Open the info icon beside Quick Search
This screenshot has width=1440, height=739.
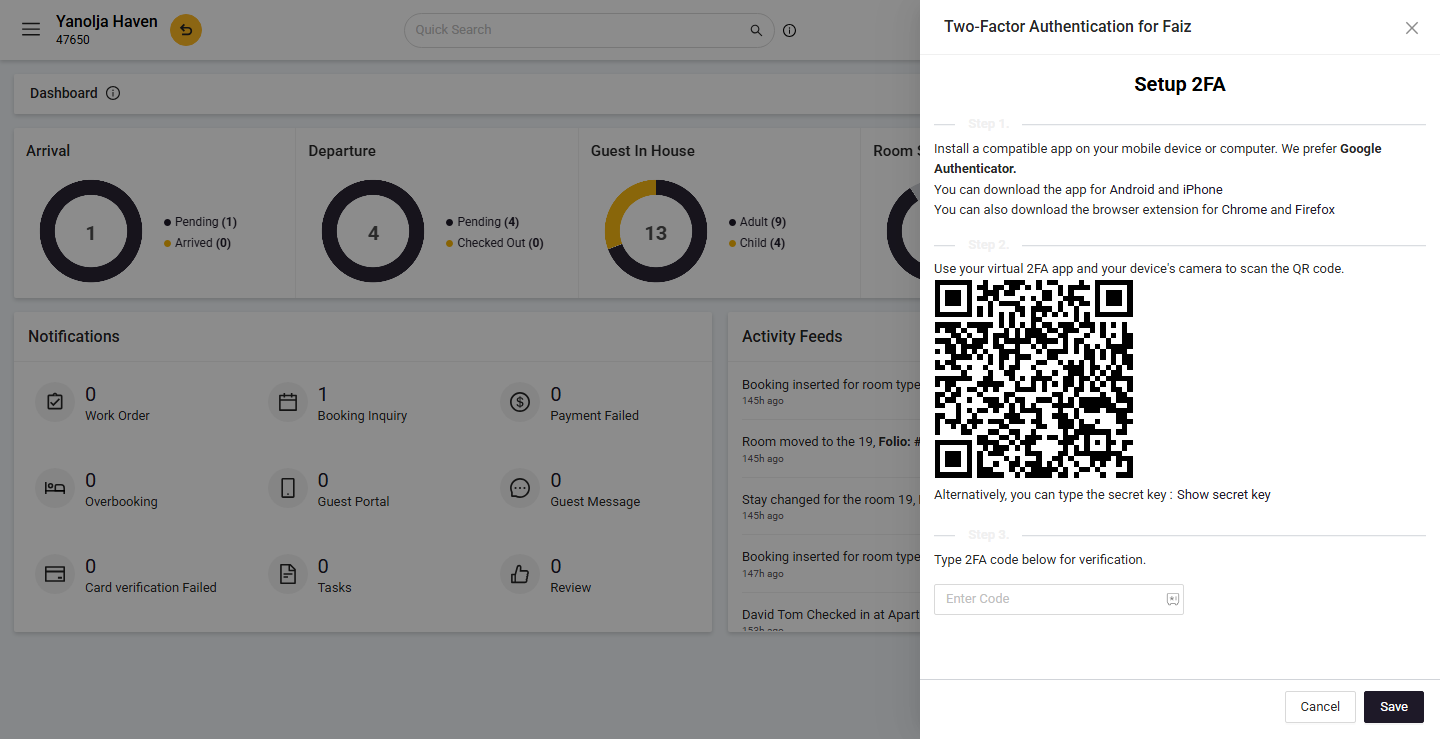(790, 30)
